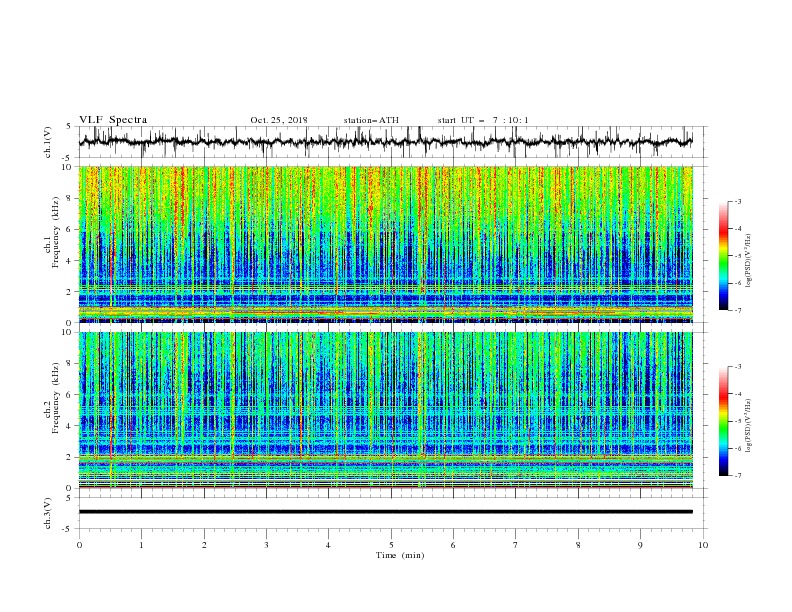Click the "-3" tick on ch.1 color bar

(x=738, y=201)
